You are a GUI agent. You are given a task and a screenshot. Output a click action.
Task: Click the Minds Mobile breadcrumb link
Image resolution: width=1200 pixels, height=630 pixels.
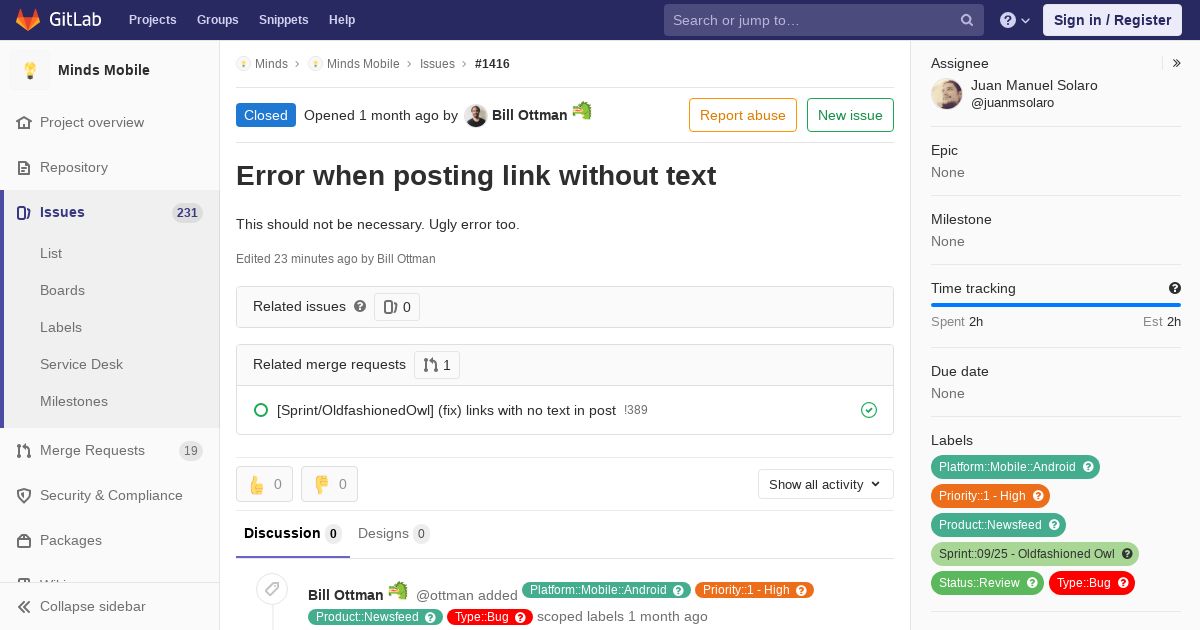363,64
